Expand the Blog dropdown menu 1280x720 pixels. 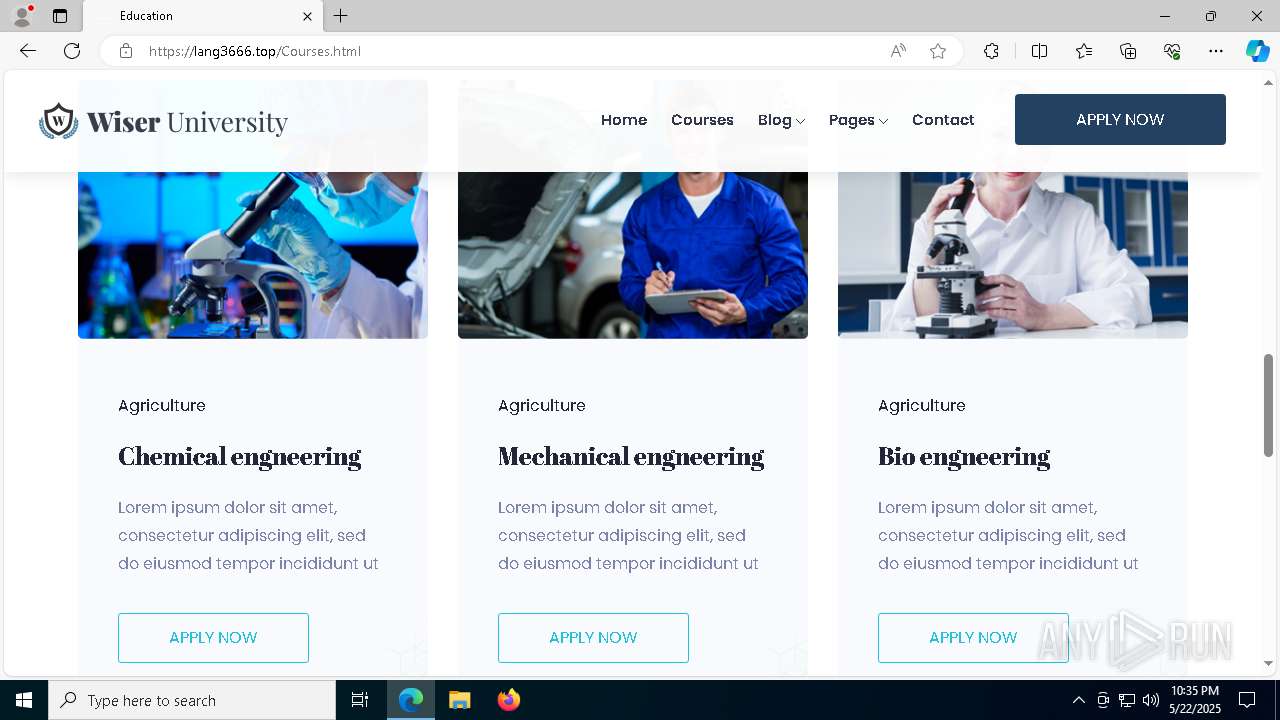coord(781,120)
